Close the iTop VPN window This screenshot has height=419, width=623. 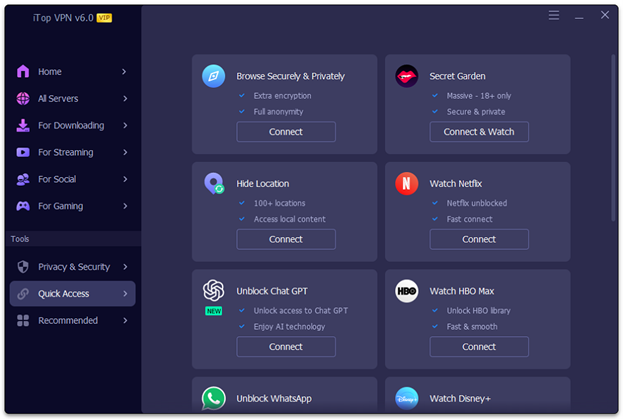(x=605, y=15)
